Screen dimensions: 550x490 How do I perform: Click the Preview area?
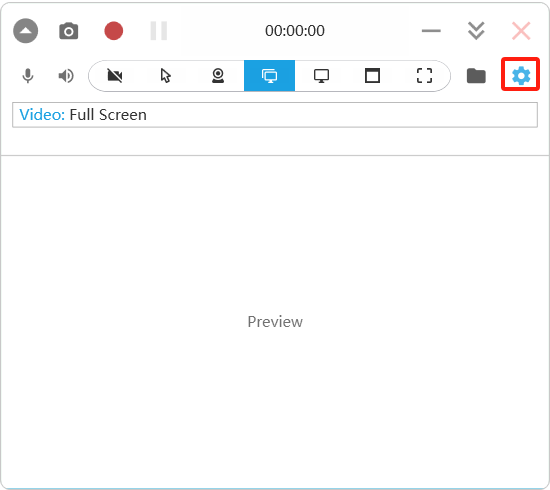click(x=275, y=322)
